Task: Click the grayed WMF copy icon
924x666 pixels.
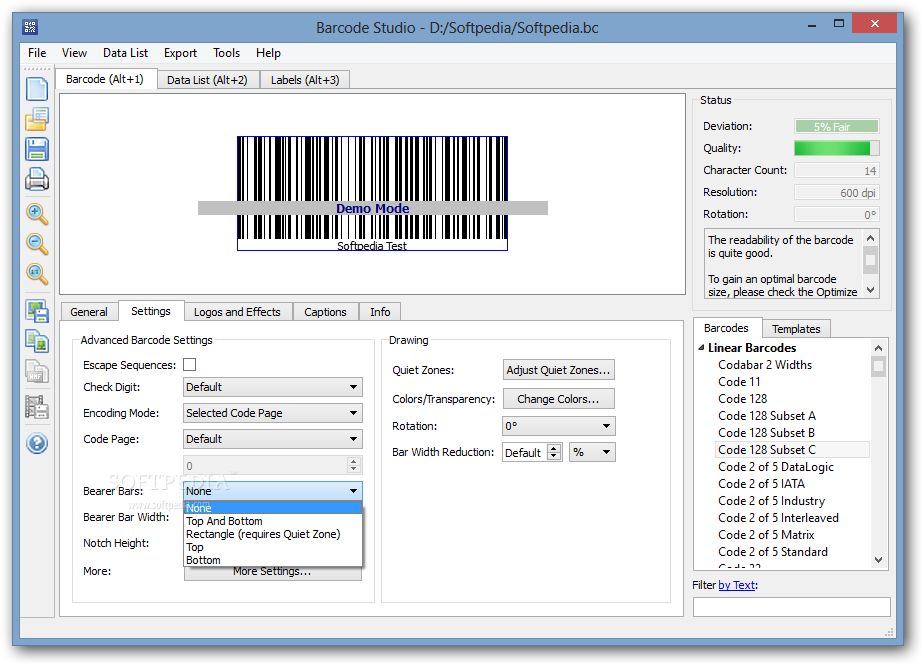Action: coord(37,372)
